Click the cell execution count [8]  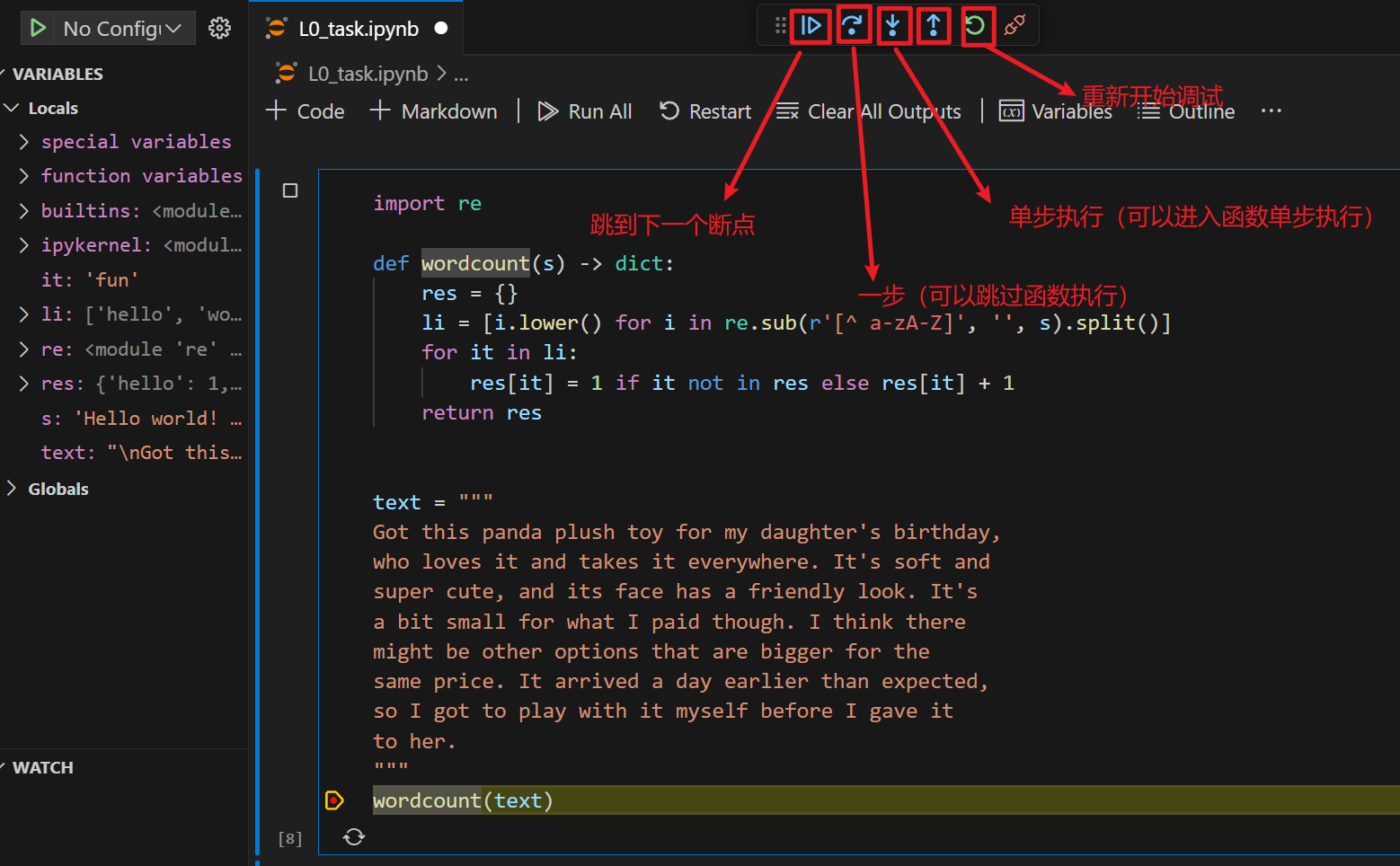290,839
